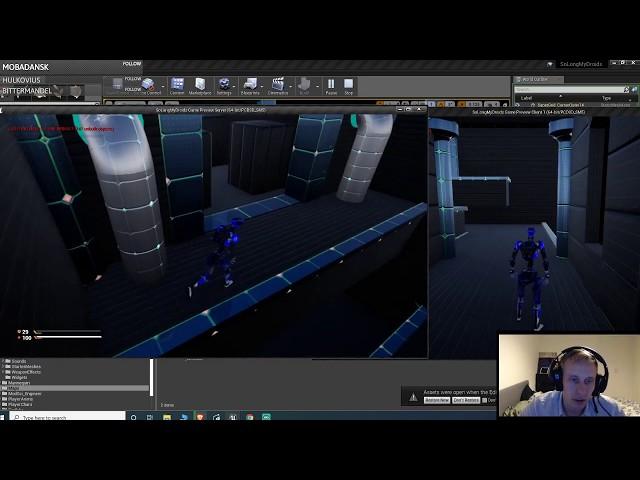The width and height of the screenshot is (640, 480).
Task: Open the Cinematics toolbar icon
Action: point(278,86)
